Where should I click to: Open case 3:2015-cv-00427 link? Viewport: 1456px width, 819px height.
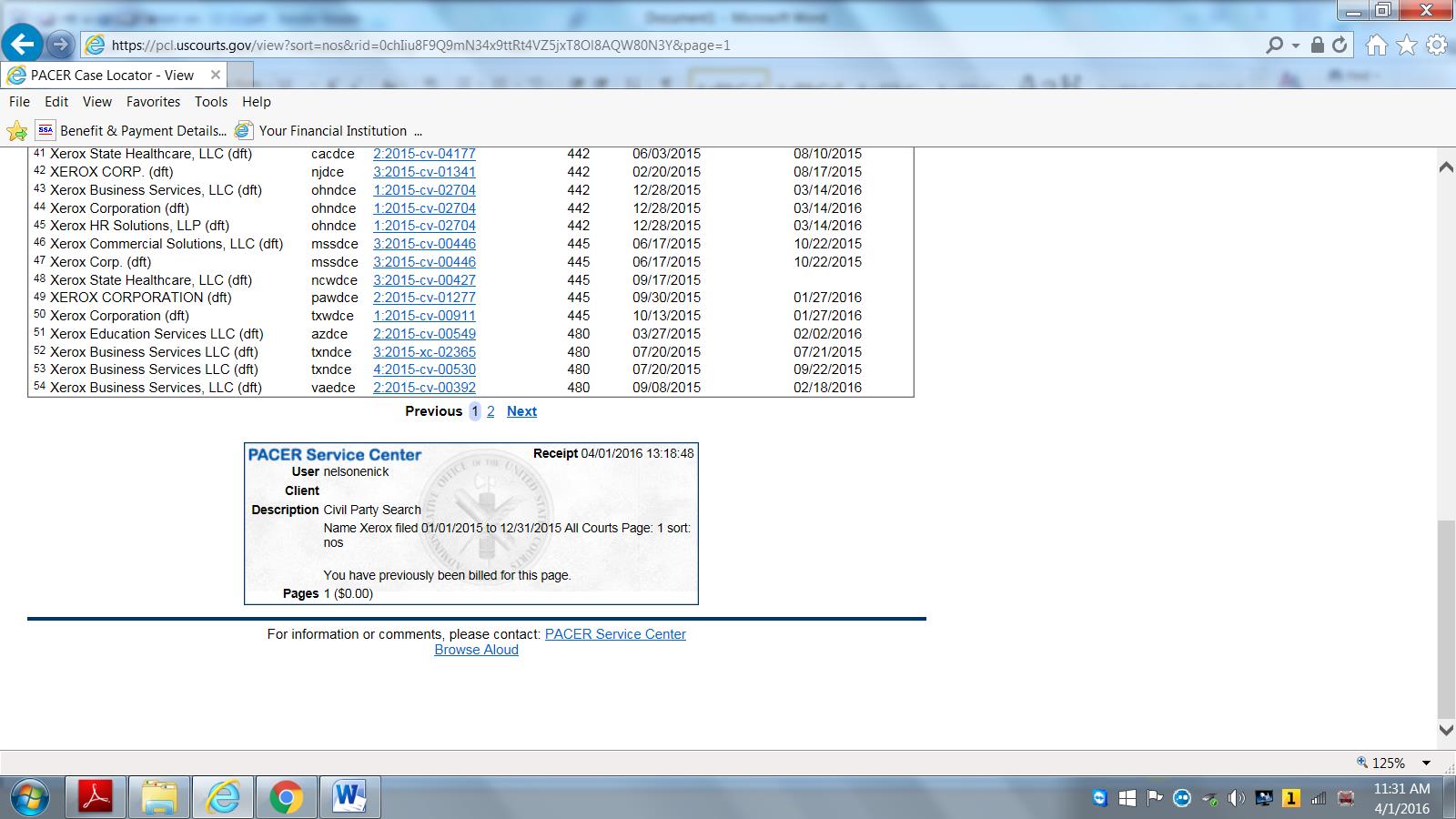pyautogui.click(x=424, y=280)
